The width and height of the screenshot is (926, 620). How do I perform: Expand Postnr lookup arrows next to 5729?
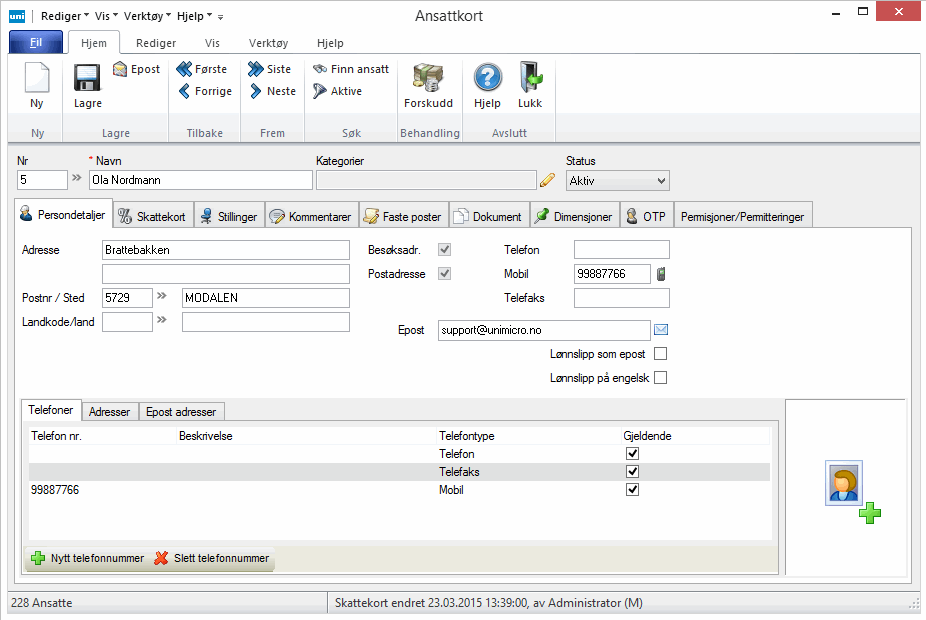pyautogui.click(x=163, y=298)
